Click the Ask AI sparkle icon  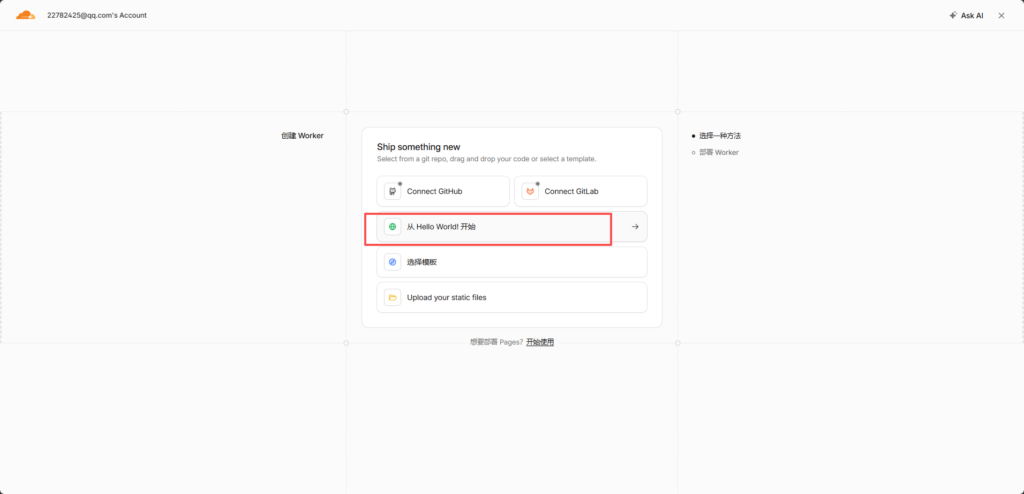(x=953, y=15)
